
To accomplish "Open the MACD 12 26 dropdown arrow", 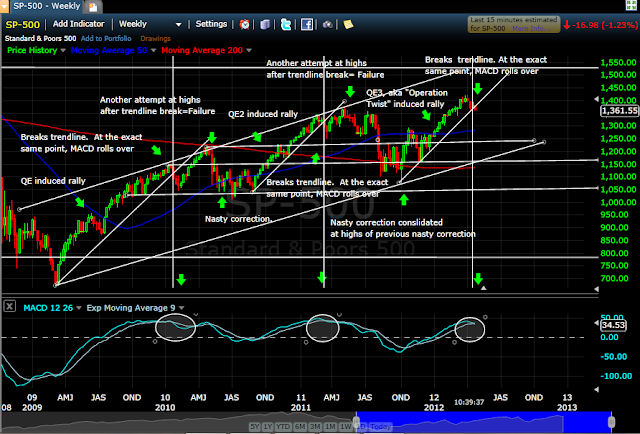I will (79, 308).
